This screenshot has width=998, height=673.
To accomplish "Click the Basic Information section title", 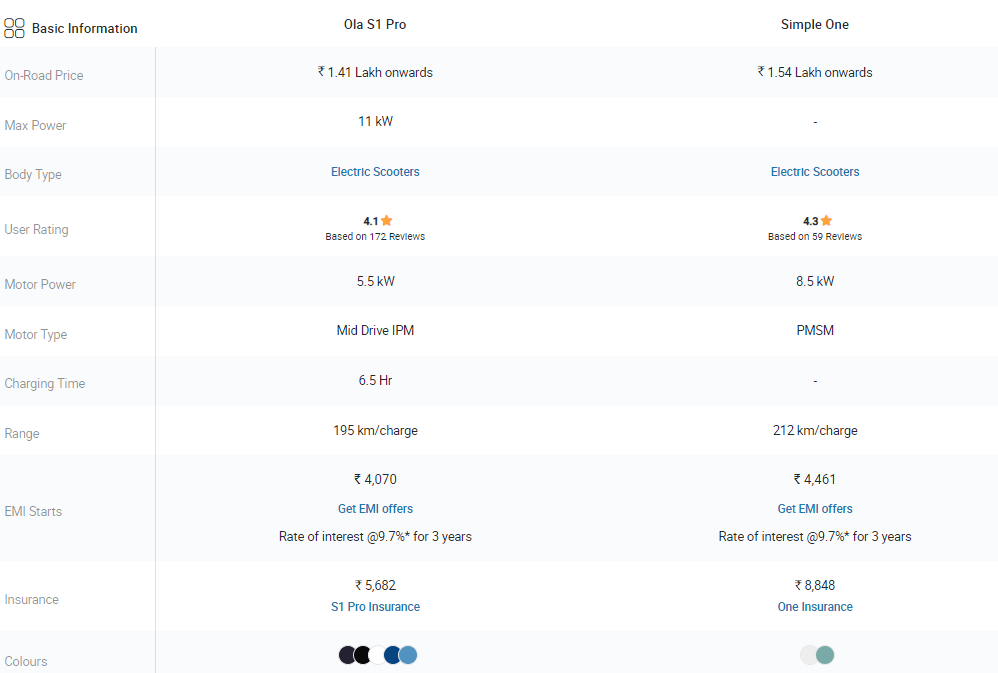I will [x=85, y=28].
